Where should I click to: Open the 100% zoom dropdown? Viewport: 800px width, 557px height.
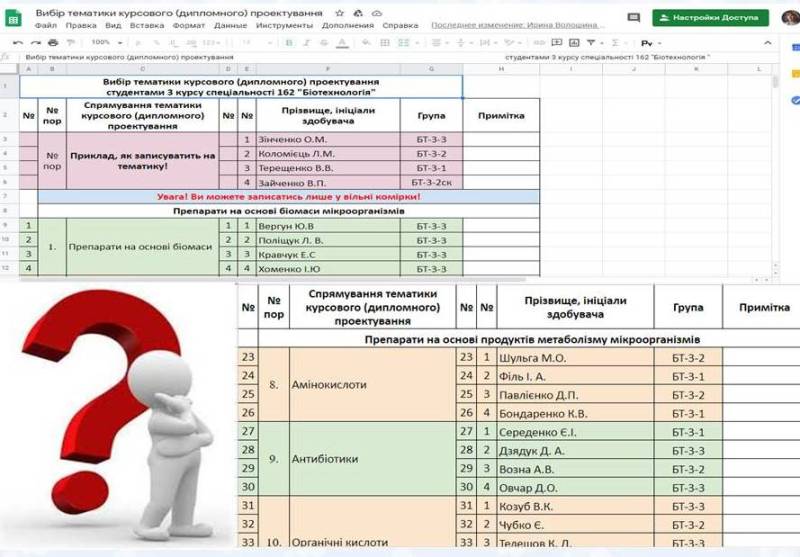(107, 42)
